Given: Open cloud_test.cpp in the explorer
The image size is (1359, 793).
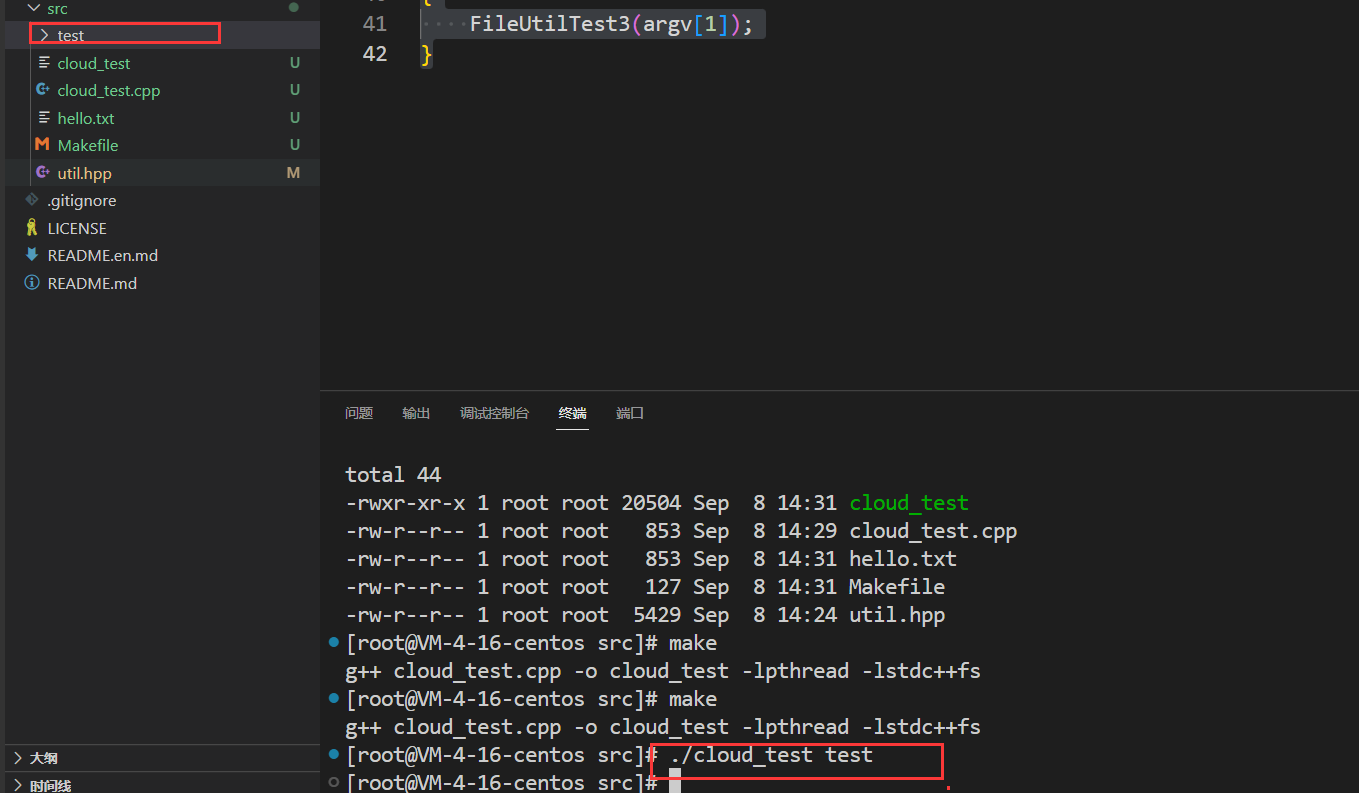Looking at the screenshot, I should pyautogui.click(x=109, y=90).
